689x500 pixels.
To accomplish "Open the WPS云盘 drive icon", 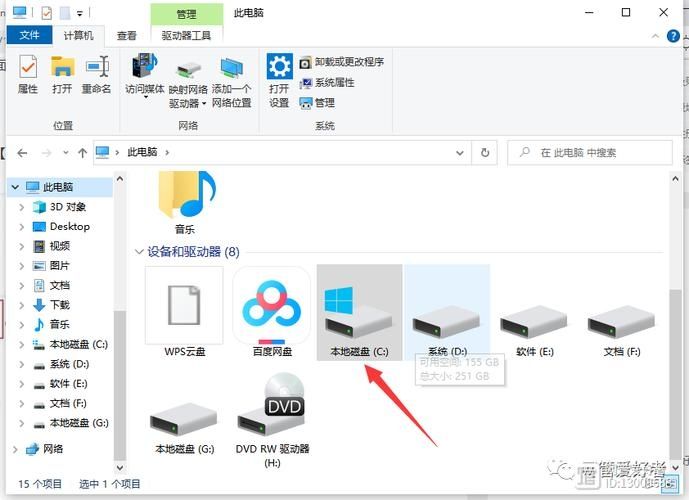I will pyautogui.click(x=185, y=313).
